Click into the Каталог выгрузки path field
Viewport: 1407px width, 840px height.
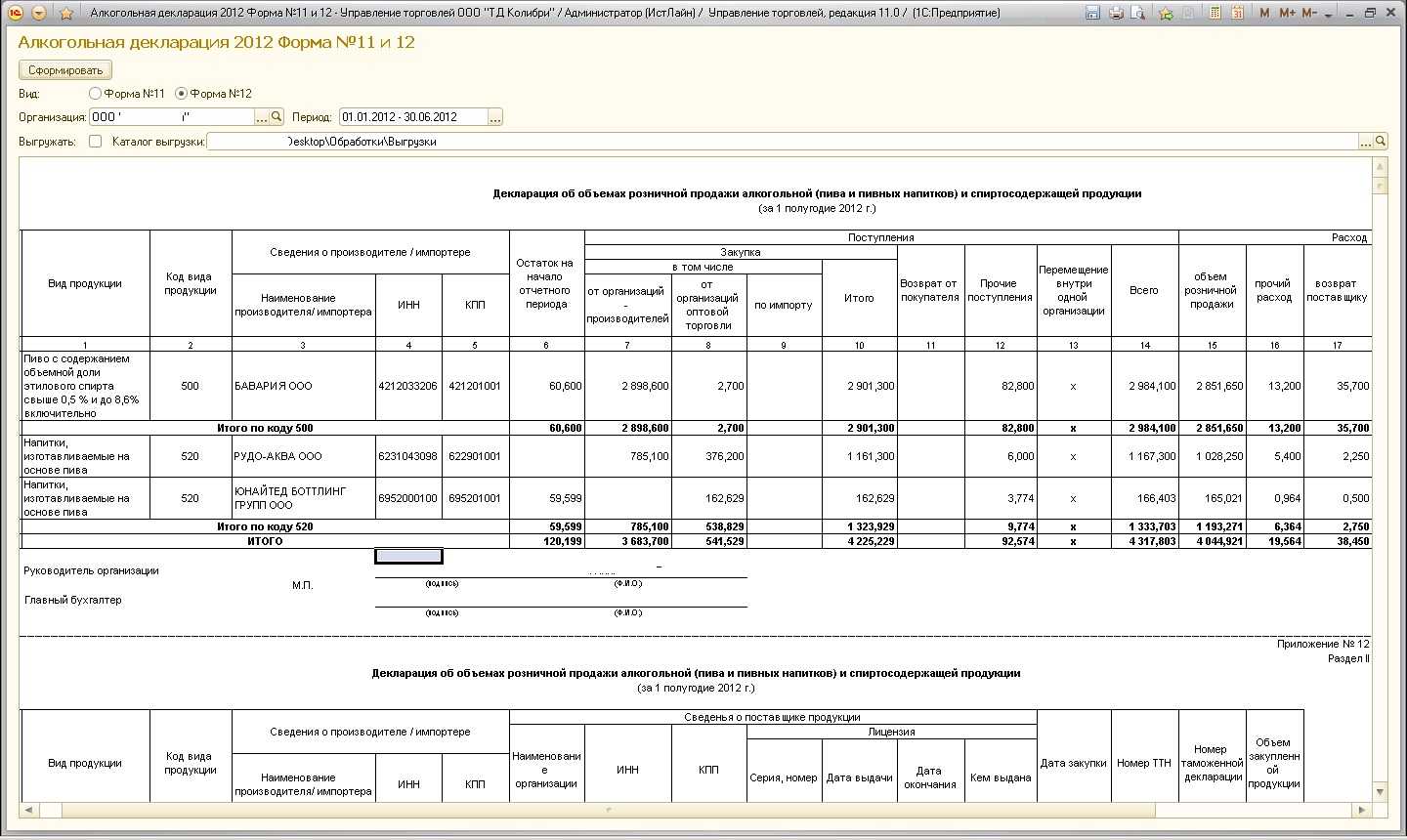[x=782, y=142]
